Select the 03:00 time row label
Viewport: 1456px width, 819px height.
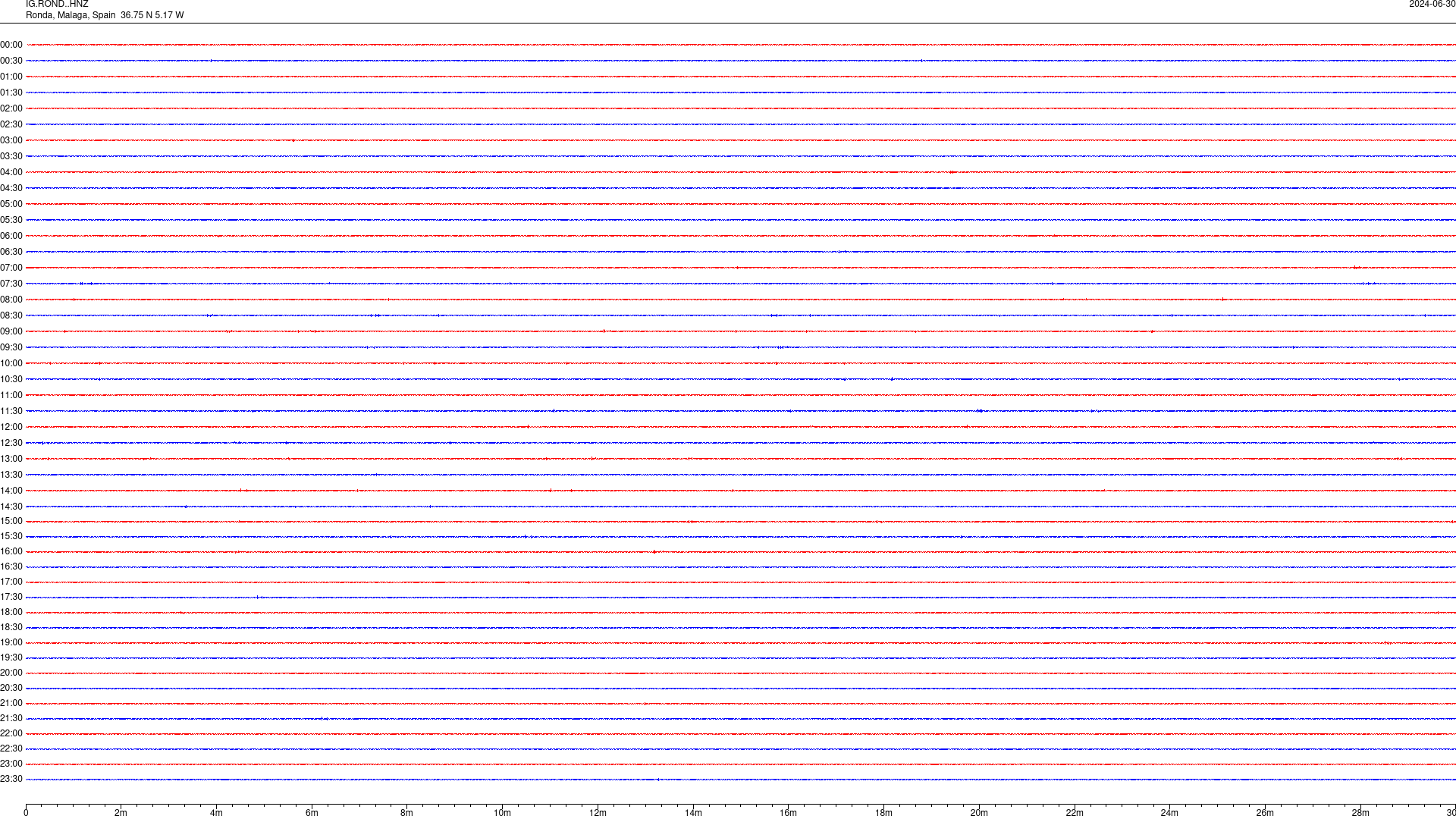click(11, 140)
